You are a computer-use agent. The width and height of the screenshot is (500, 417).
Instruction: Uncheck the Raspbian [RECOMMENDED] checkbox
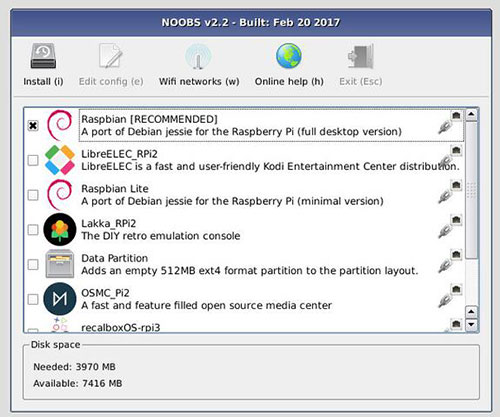33,126
